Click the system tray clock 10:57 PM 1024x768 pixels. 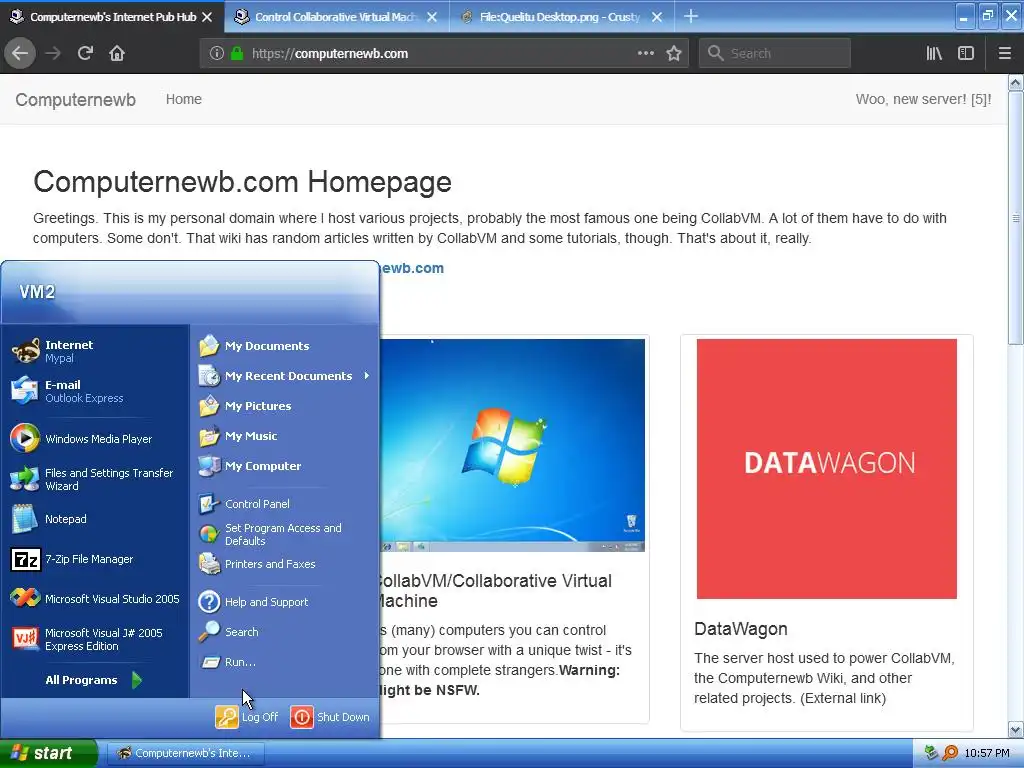987,754
